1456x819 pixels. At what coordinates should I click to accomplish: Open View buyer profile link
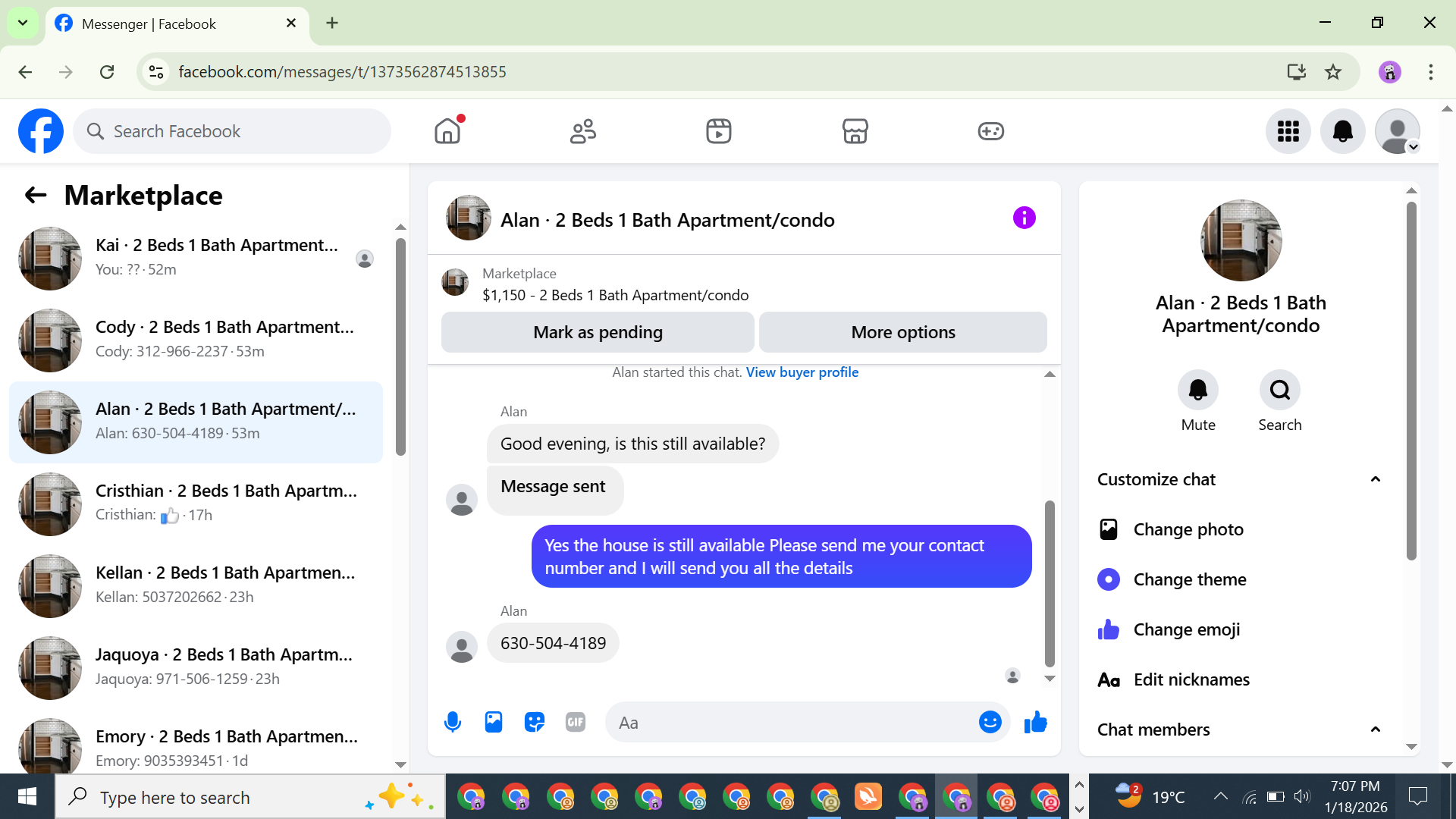[x=802, y=372]
